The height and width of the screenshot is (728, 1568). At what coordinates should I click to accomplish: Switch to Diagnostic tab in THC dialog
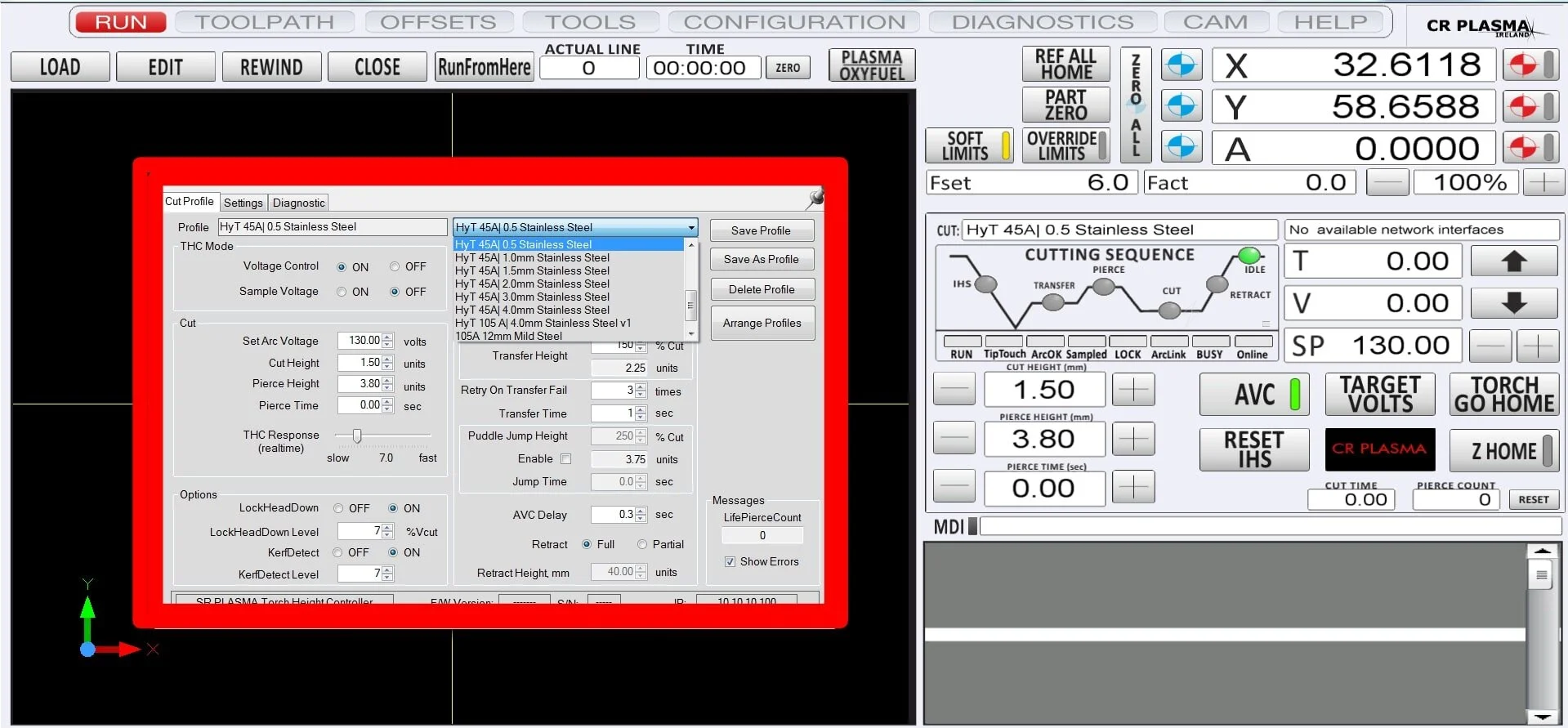[x=298, y=203]
